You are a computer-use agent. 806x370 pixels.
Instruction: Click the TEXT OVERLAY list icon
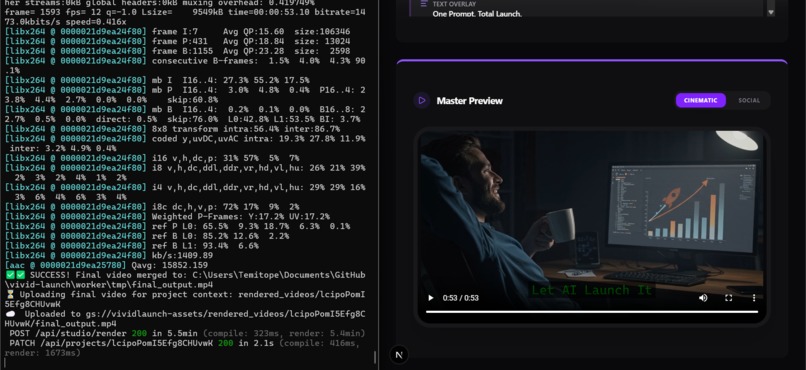click(x=424, y=4)
